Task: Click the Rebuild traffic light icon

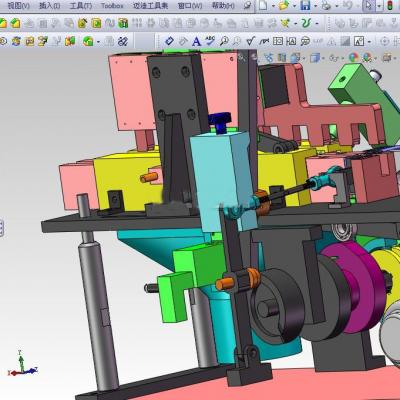Action: click(390, 5)
